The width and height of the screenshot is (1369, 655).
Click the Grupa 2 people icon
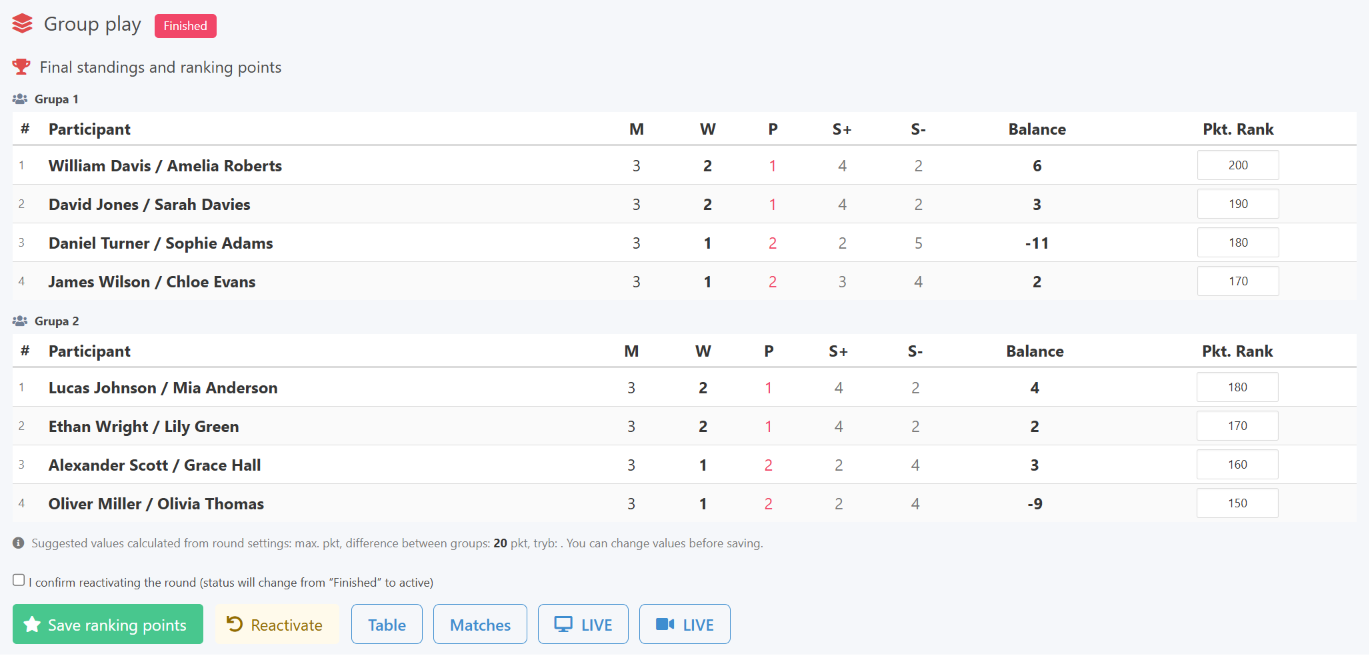20,321
